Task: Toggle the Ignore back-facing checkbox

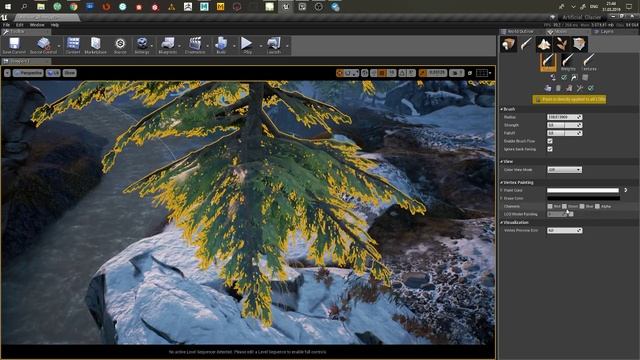Action: (x=550, y=149)
